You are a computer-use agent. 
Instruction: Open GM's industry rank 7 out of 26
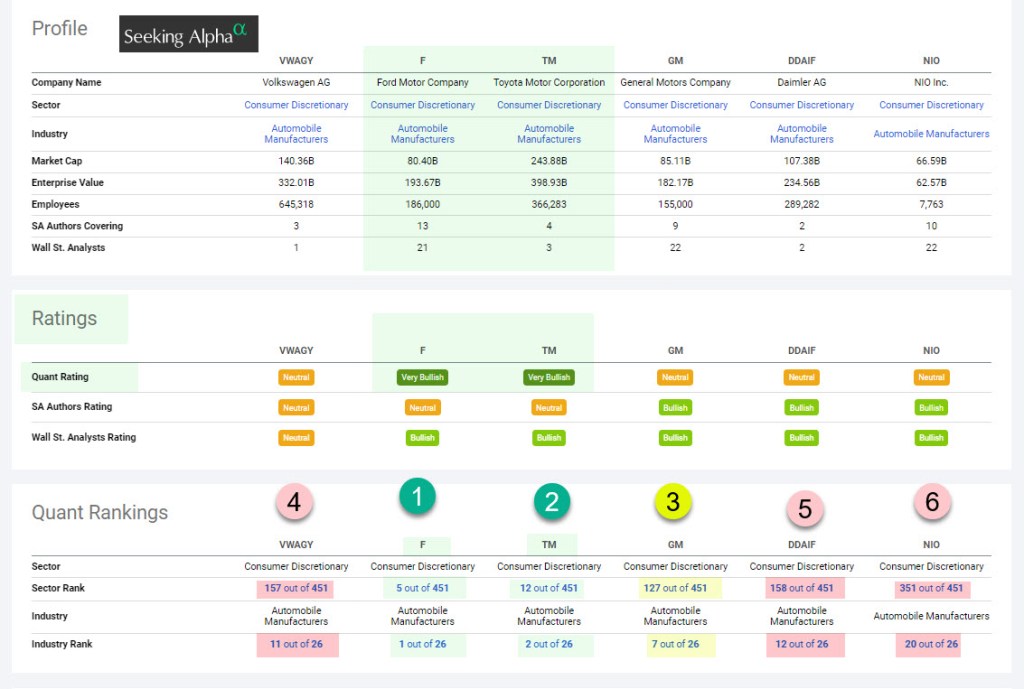(x=676, y=644)
